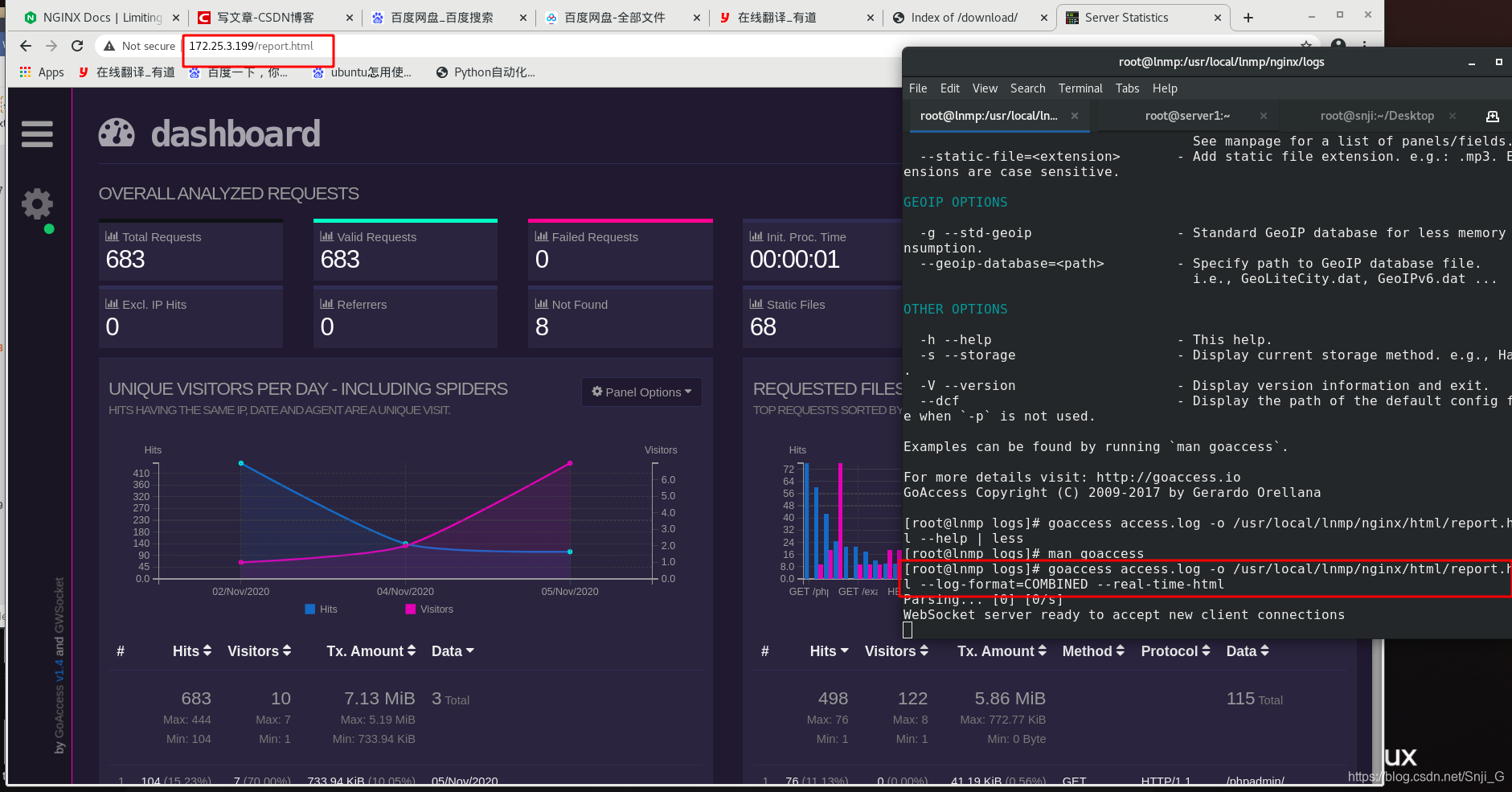Click the 02/Nov/2020 hits data point
The height and width of the screenshot is (792, 1512).
241,463
